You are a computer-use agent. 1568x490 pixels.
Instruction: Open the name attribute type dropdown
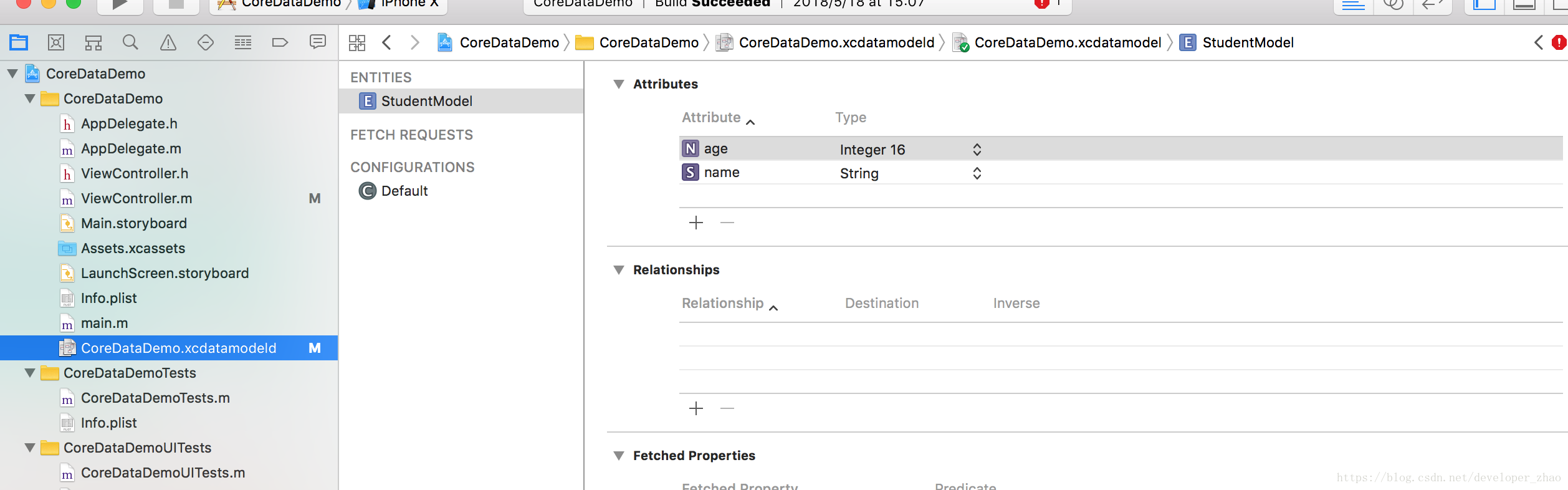977,173
